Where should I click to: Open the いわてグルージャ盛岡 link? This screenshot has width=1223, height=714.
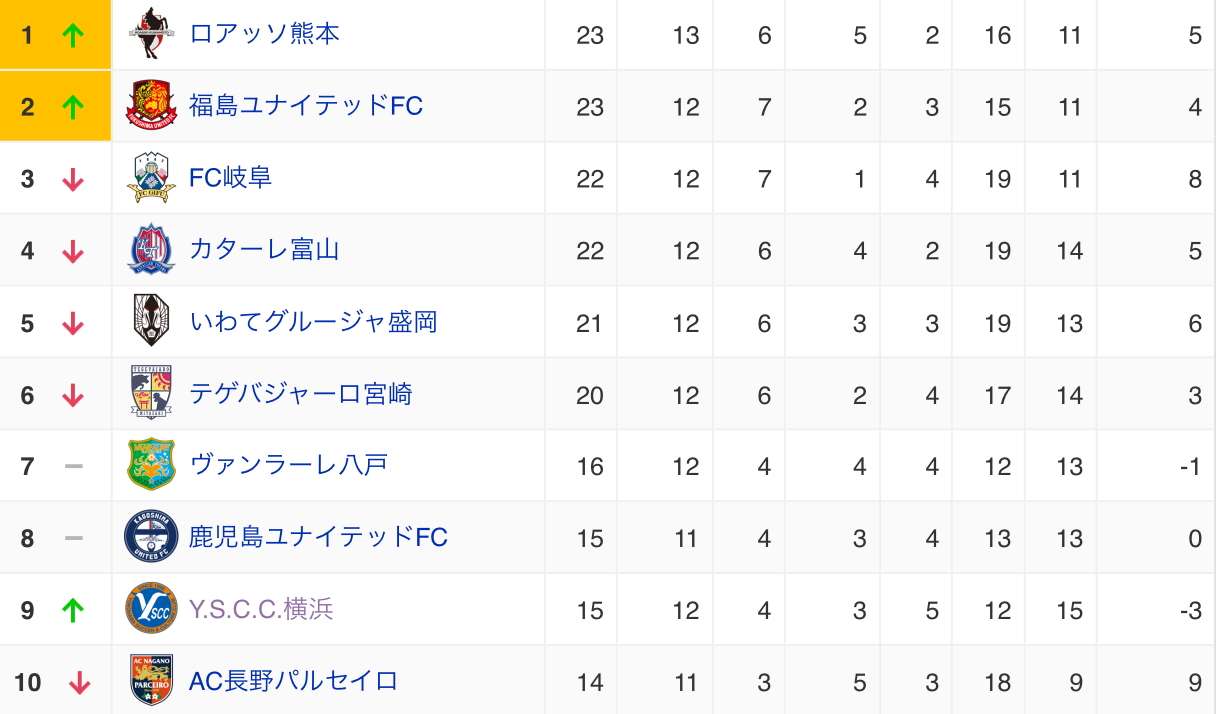pos(313,322)
